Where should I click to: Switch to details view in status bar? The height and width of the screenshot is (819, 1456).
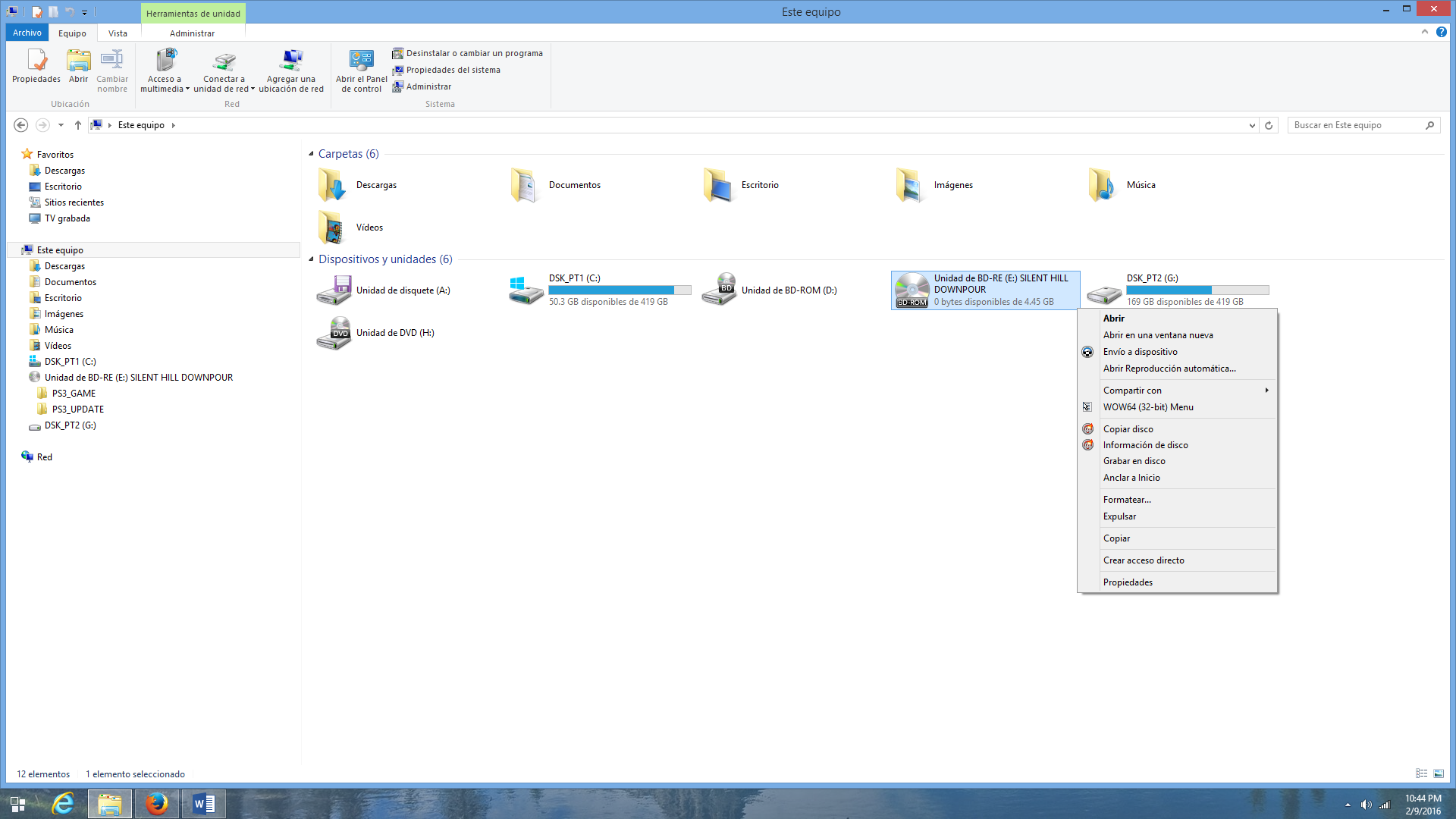pyautogui.click(x=1421, y=773)
